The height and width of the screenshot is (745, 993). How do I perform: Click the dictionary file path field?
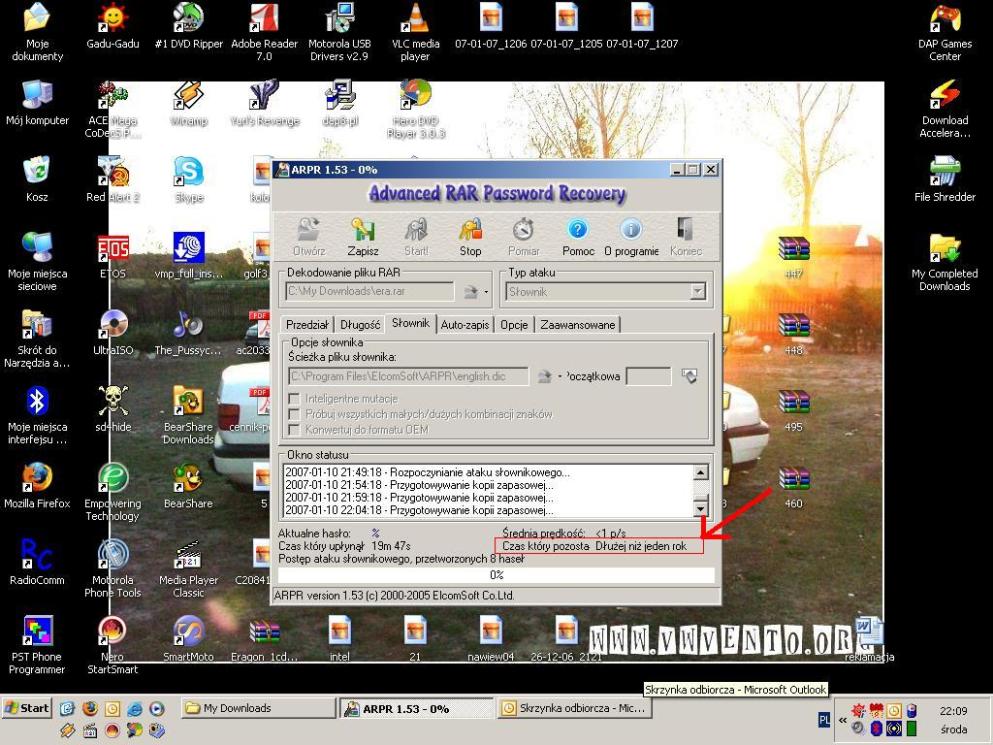coord(408,376)
